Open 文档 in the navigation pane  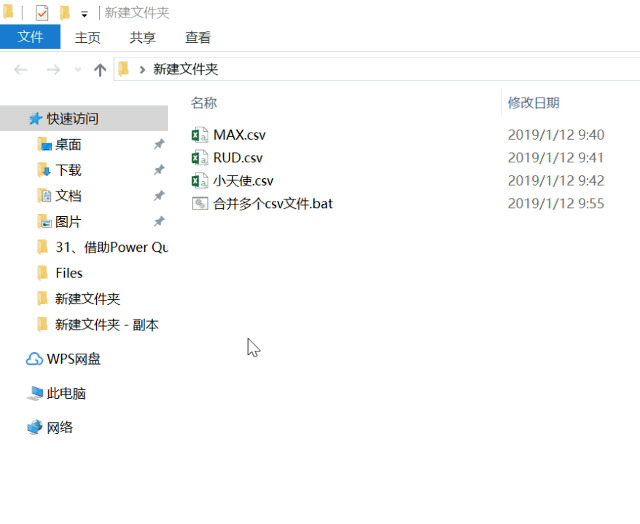[68, 196]
